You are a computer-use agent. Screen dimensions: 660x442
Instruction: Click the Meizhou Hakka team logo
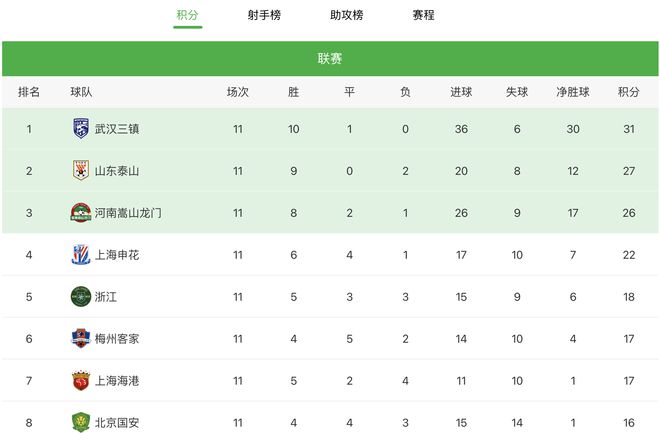(81, 338)
